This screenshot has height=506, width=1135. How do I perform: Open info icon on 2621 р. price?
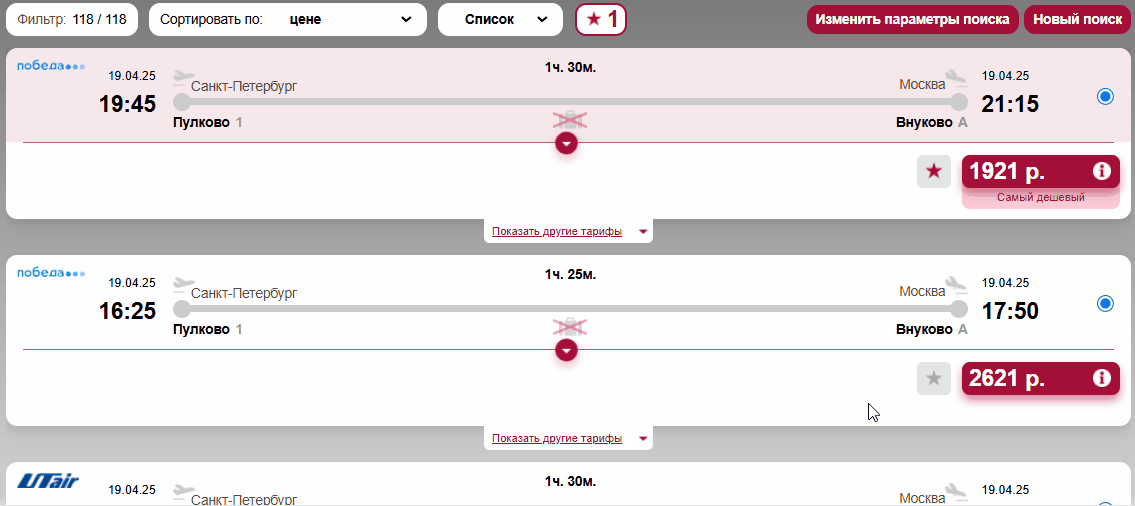click(x=1101, y=378)
